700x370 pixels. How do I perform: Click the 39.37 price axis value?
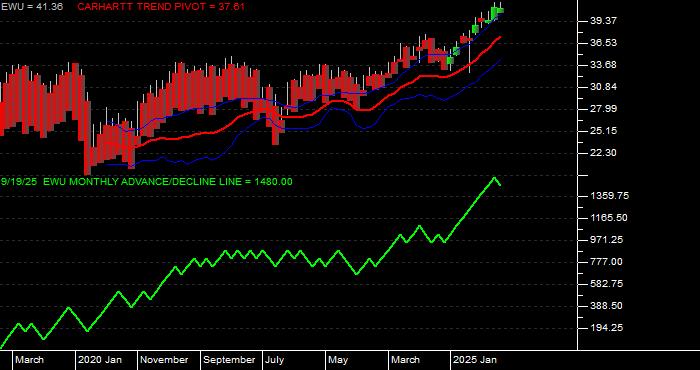click(604, 21)
